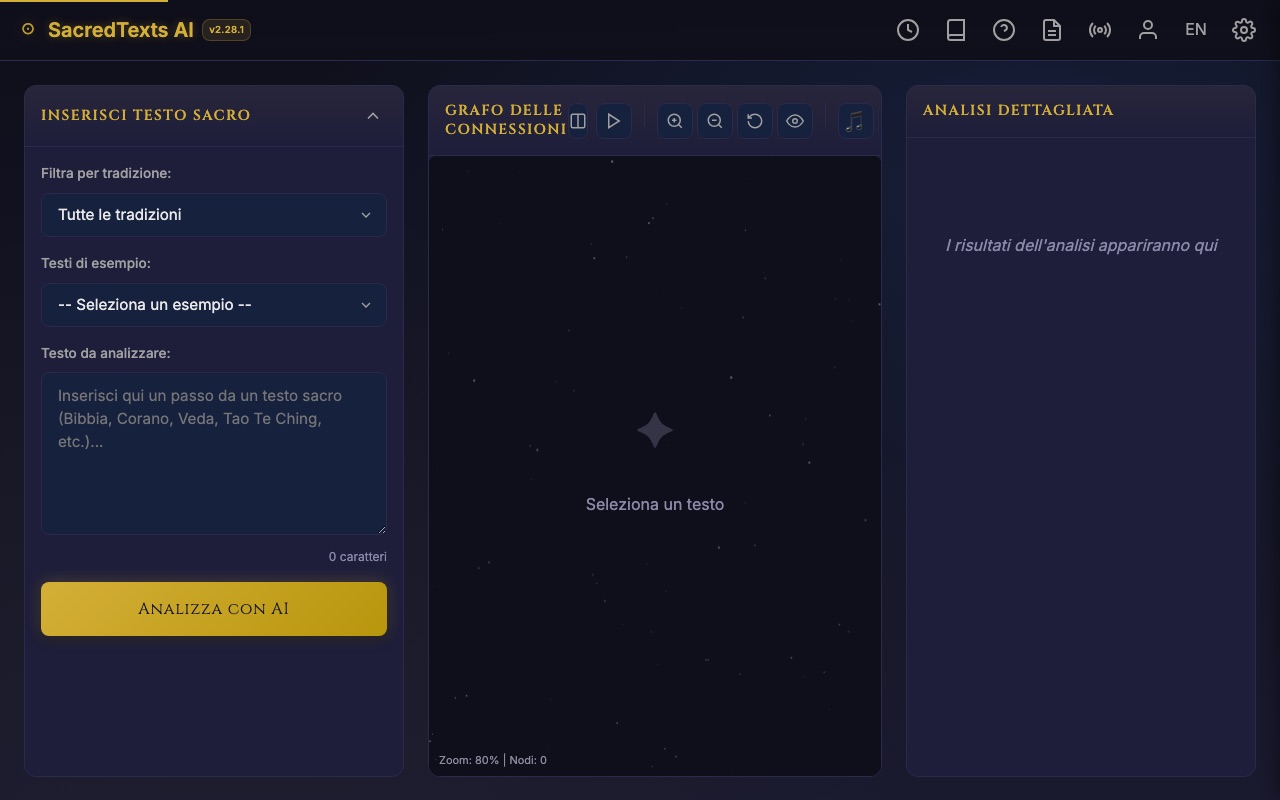The width and height of the screenshot is (1280, 800).
Task: Reset the graph view rotation icon
Action: pos(755,121)
